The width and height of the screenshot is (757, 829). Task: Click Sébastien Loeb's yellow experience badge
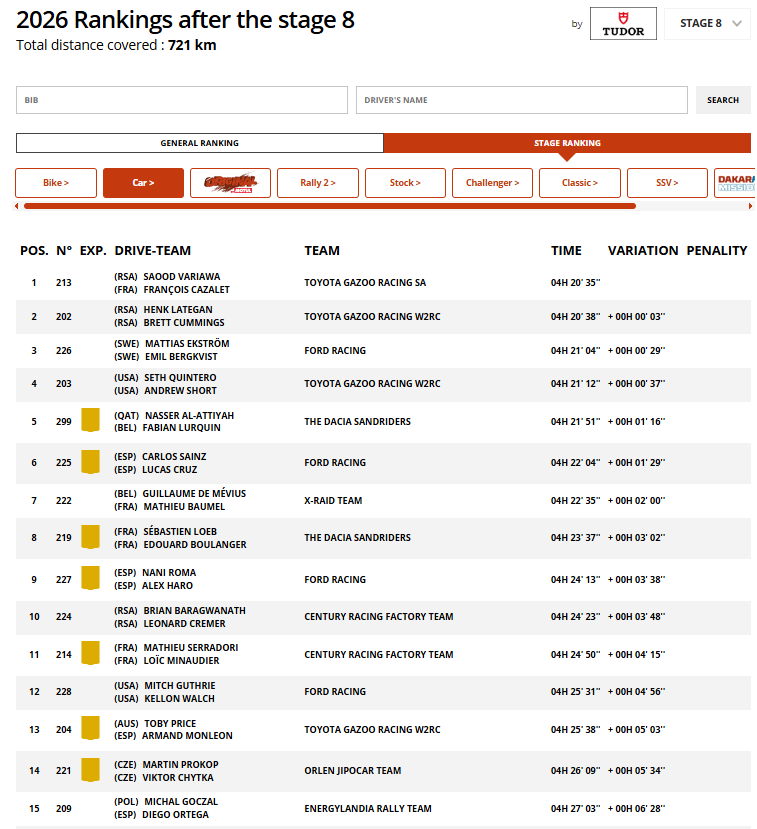point(90,537)
